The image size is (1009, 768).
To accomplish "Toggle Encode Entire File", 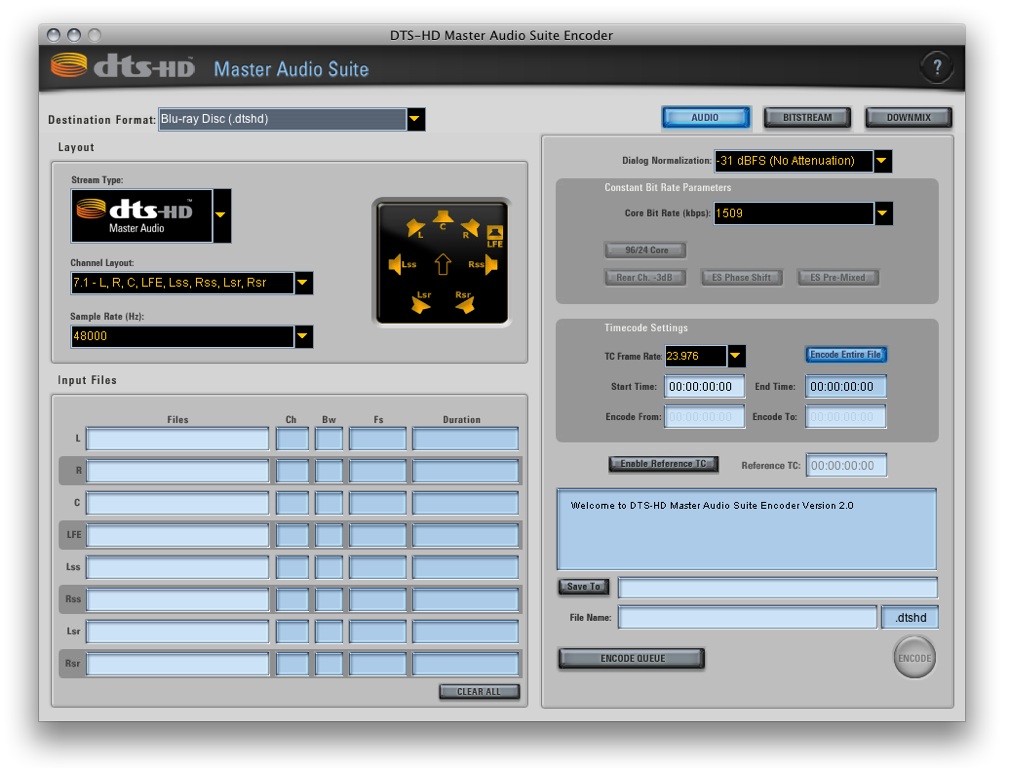I will tap(846, 355).
